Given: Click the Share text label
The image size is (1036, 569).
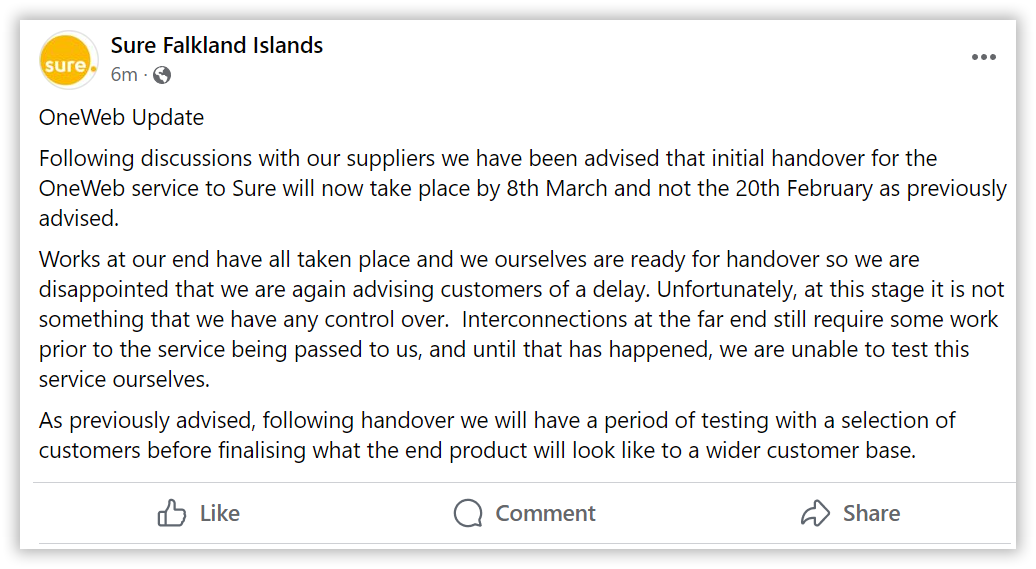Looking at the screenshot, I should [x=871, y=513].
